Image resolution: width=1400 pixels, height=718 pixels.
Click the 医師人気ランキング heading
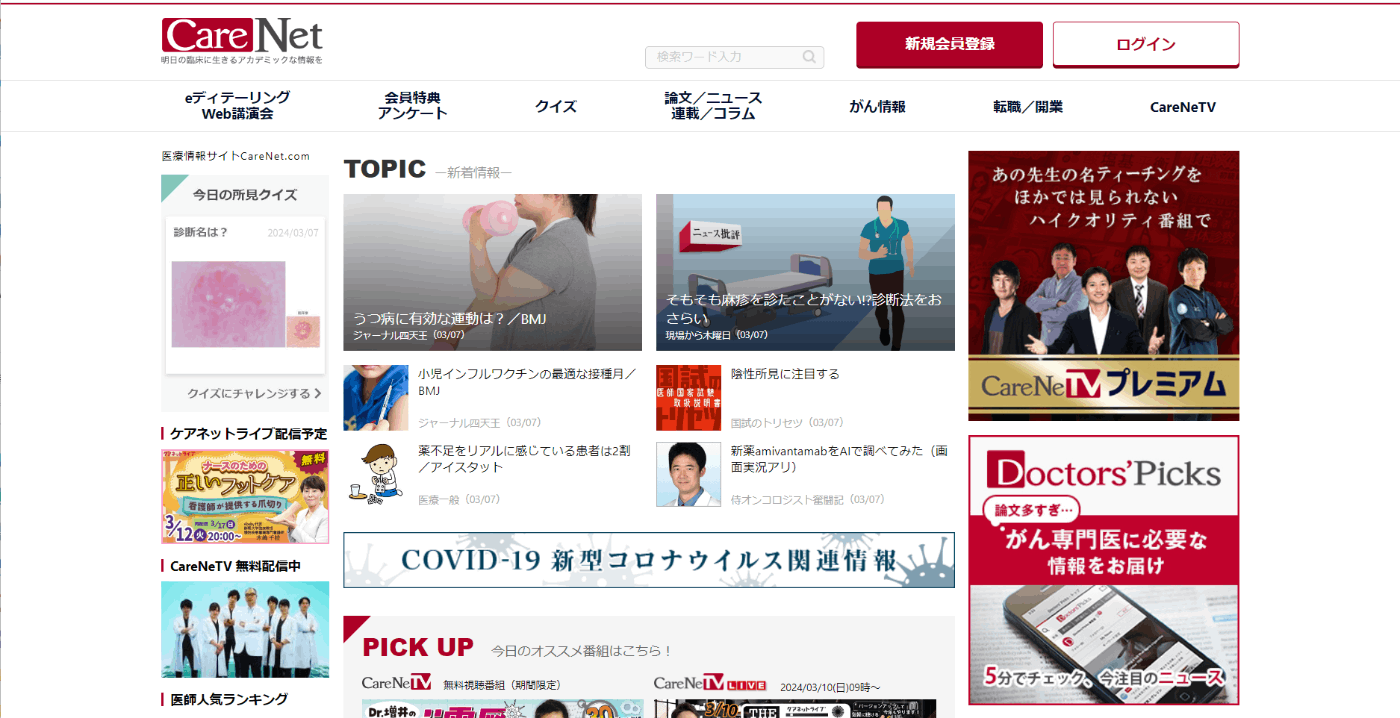click(229, 699)
